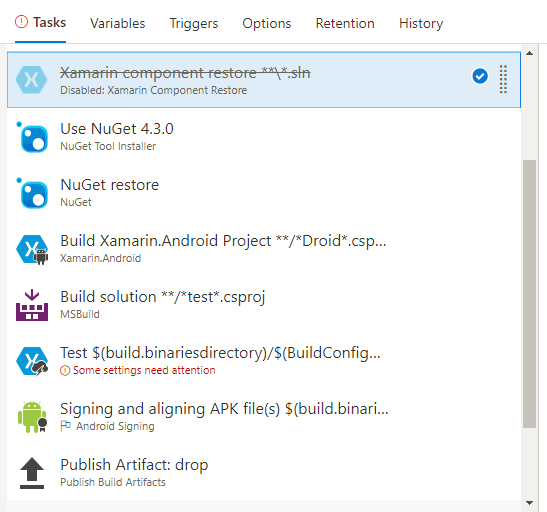Open the Triggers tab
The width and height of the screenshot is (547, 512).
[194, 23]
